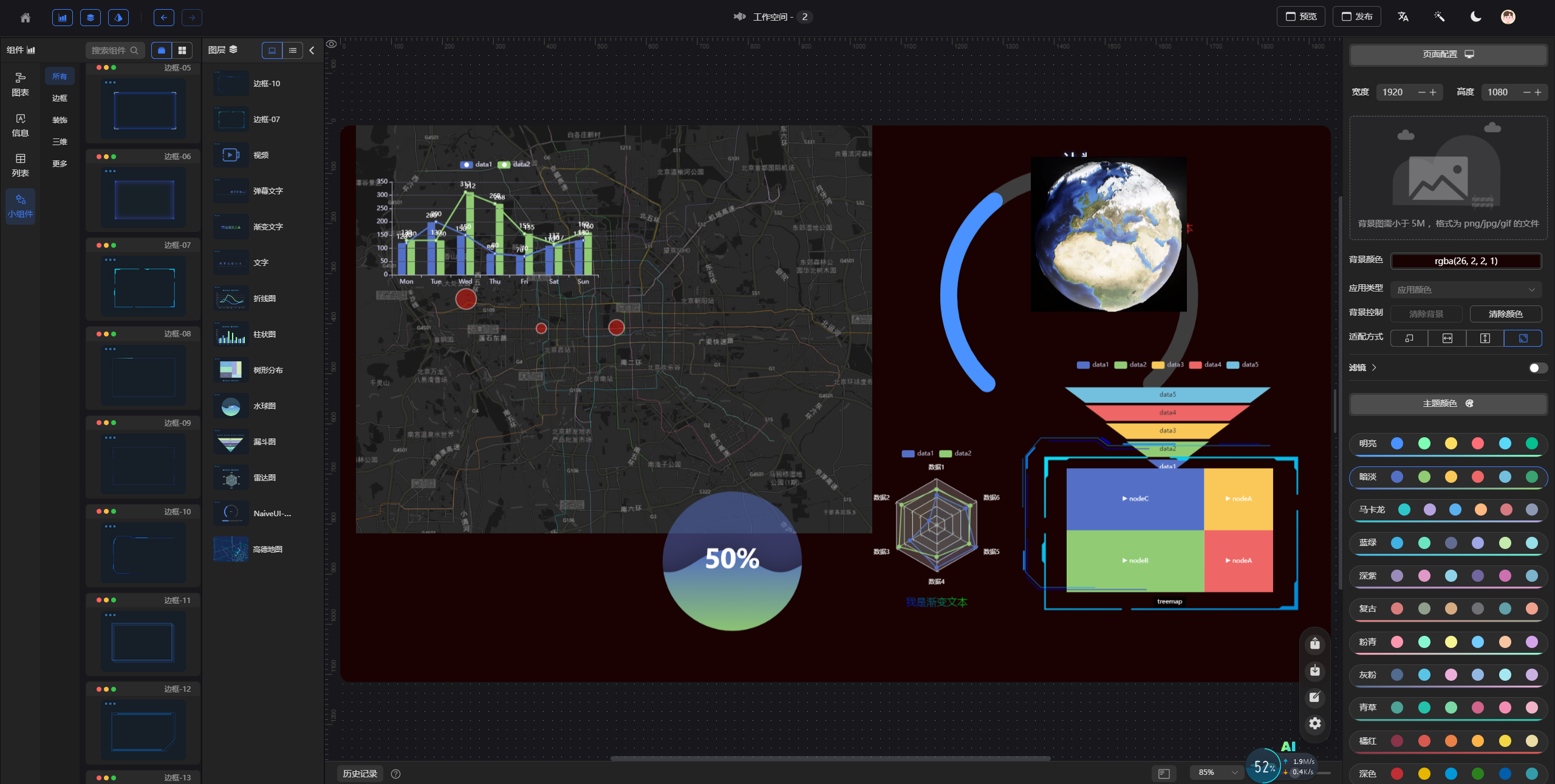This screenshot has width=1555, height=784.
Task: Open the floating settings gear
Action: click(x=1314, y=723)
